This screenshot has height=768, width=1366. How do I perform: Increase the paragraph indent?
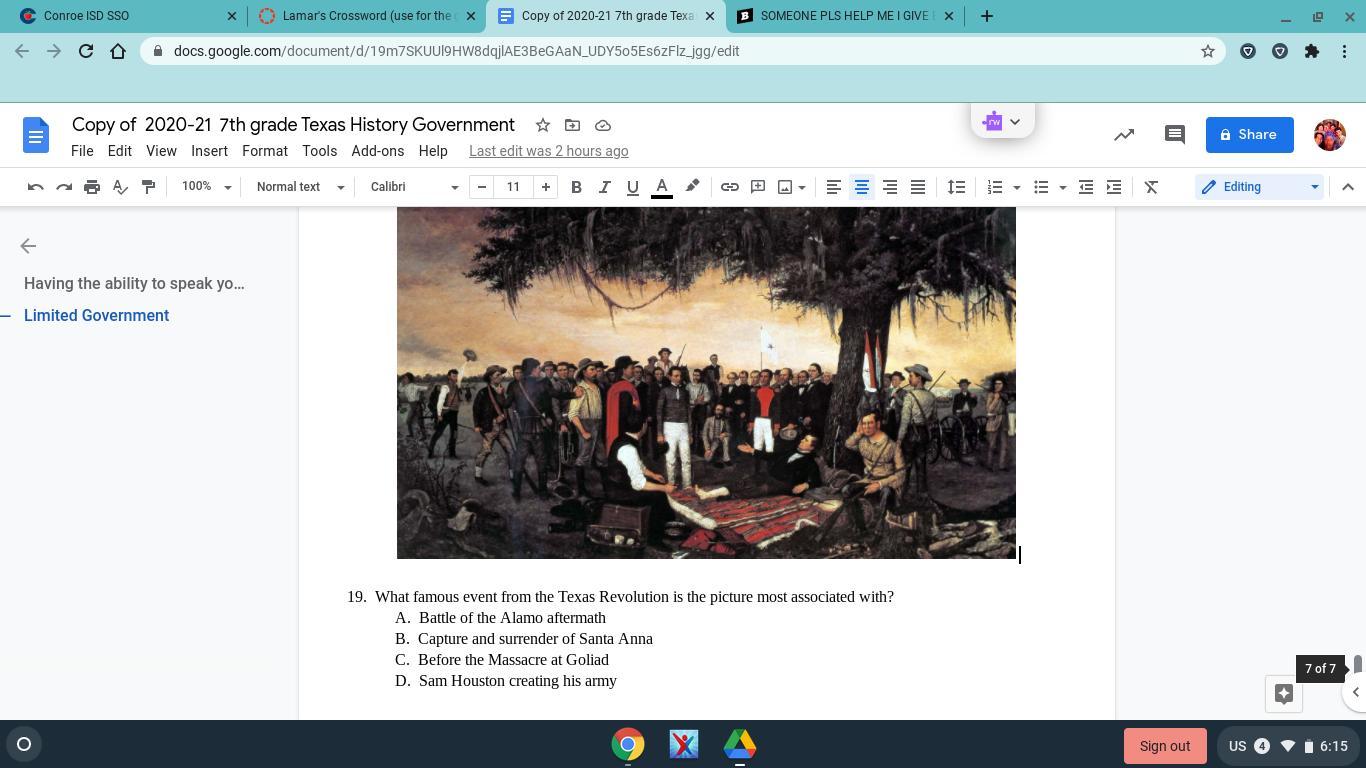(1114, 187)
